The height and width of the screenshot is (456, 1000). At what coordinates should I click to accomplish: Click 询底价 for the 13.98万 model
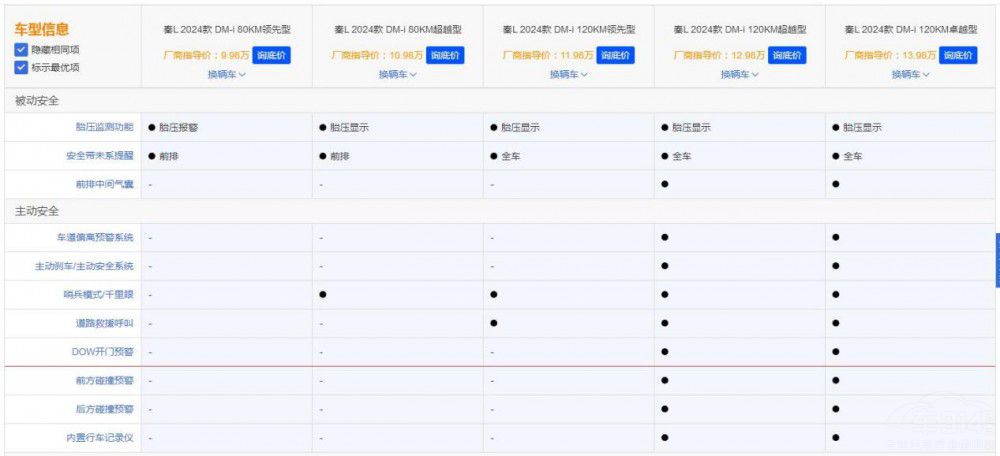[958, 55]
